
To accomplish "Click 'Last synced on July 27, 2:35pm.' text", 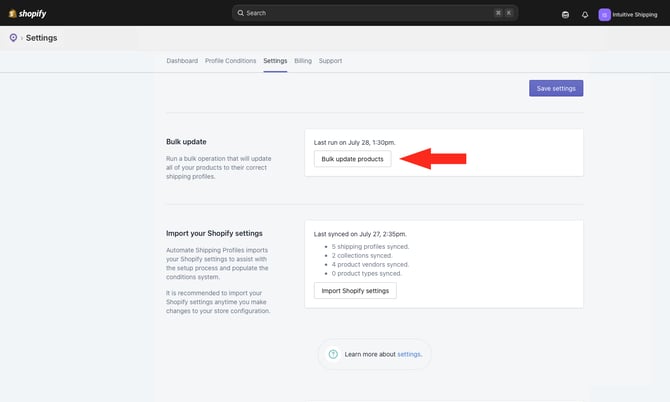I will coord(360,234).
